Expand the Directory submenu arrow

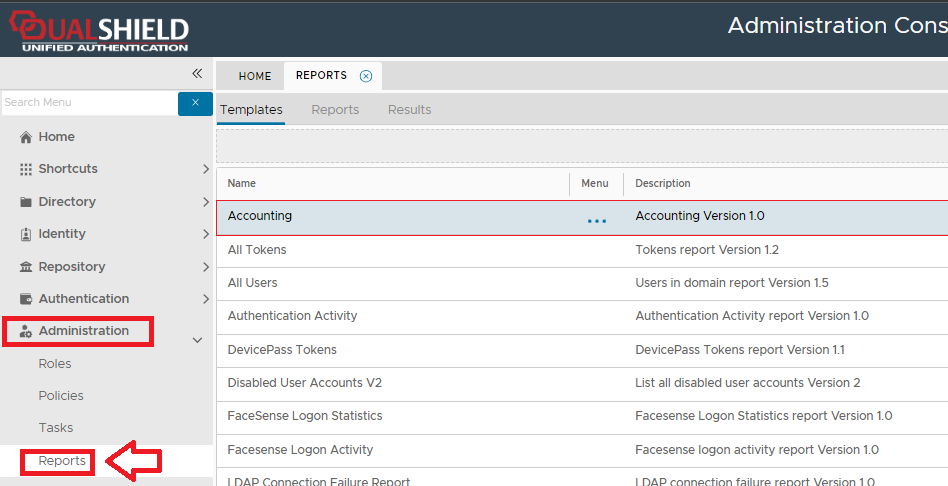pyautogui.click(x=205, y=202)
